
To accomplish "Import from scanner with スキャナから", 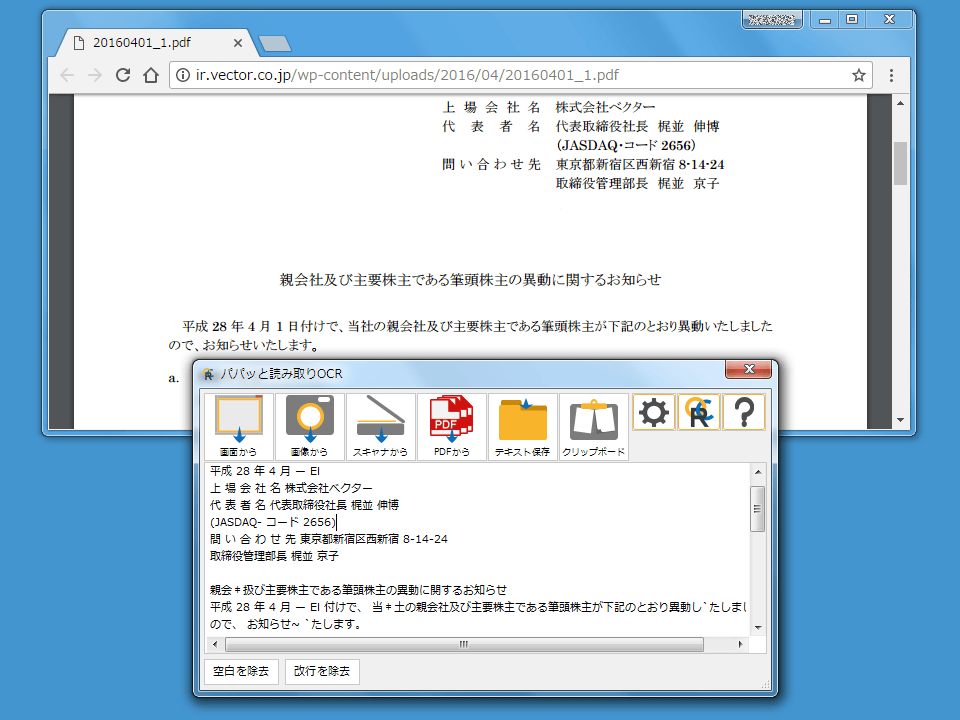I will click(x=381, y=427).
